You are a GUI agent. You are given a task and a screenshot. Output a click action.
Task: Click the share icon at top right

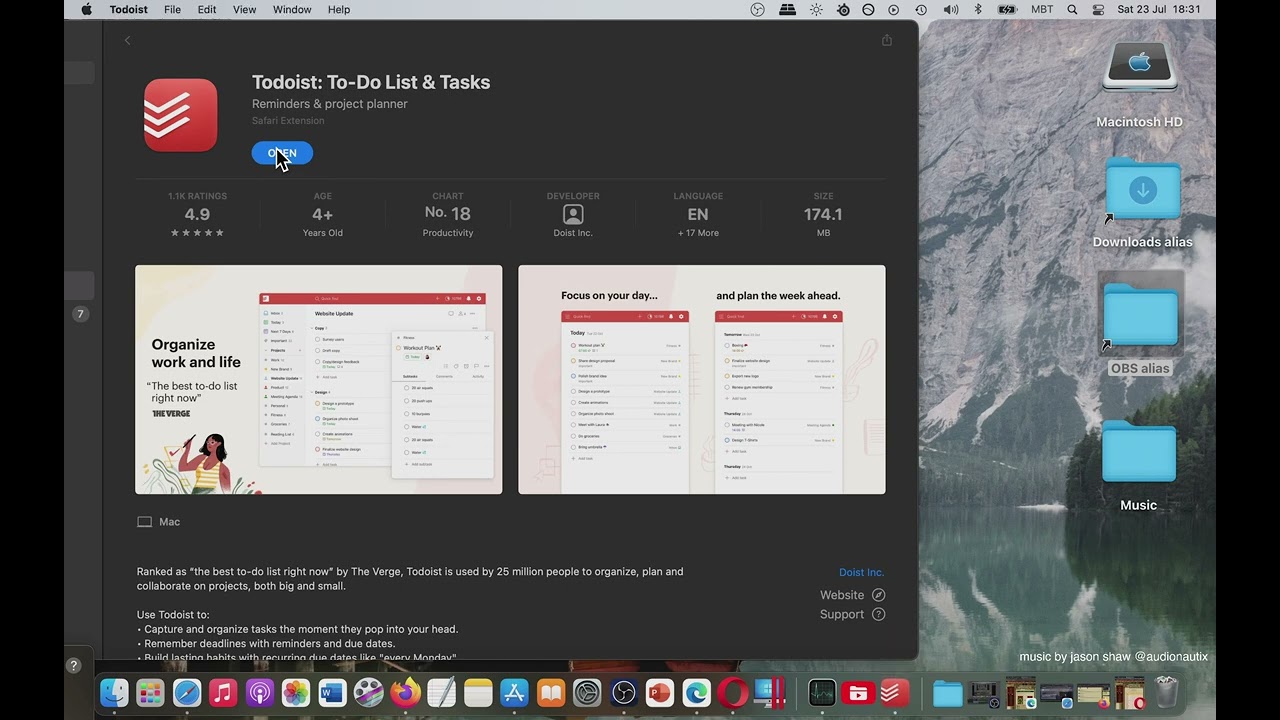(886, 40)
